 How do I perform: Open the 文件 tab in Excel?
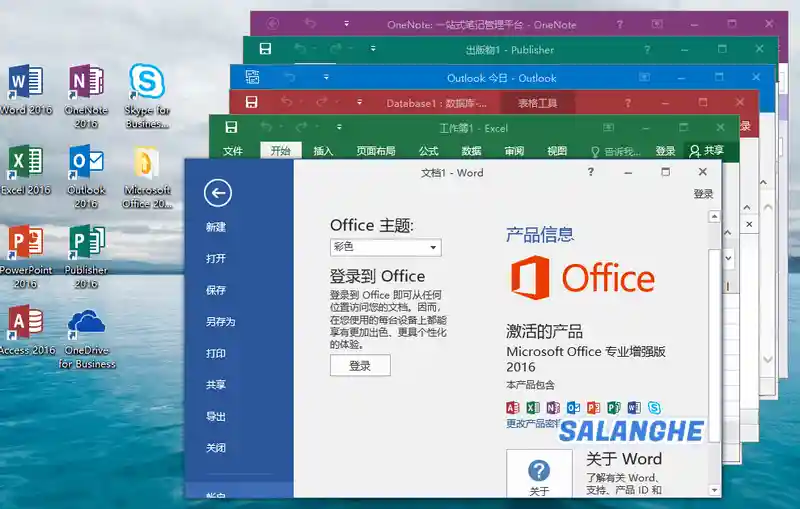[x=233, y=151]
